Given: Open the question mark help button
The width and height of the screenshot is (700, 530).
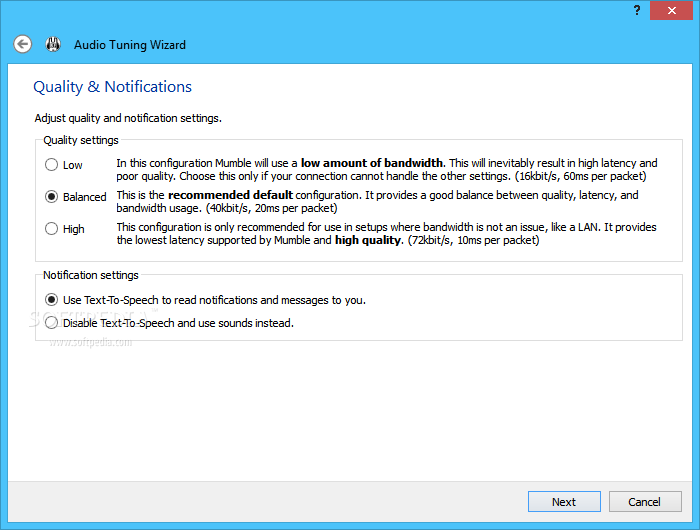Looking at the screenshot, I should [x=637, y=10].
